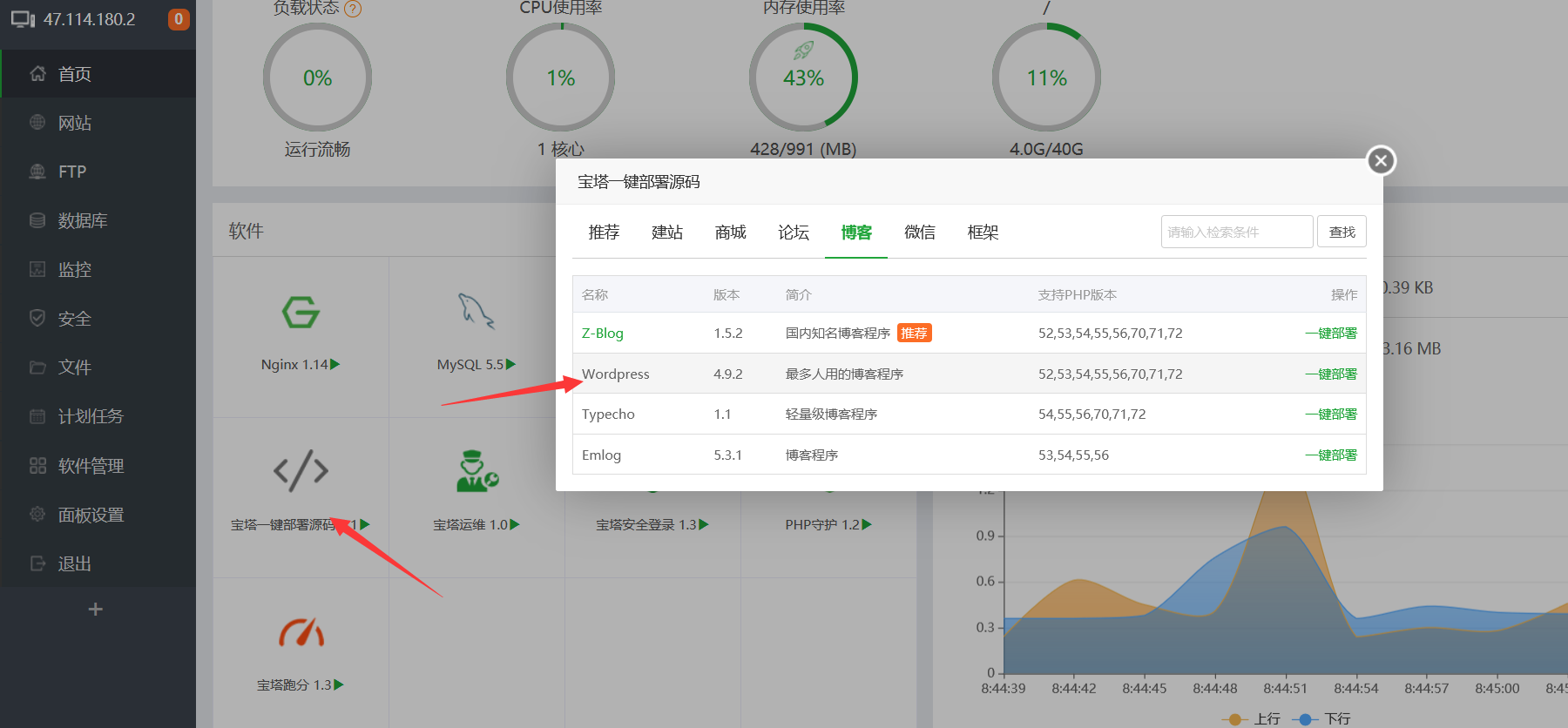
Task: Click the server monitor icon beside the IP address
Action: click(23, 19)
